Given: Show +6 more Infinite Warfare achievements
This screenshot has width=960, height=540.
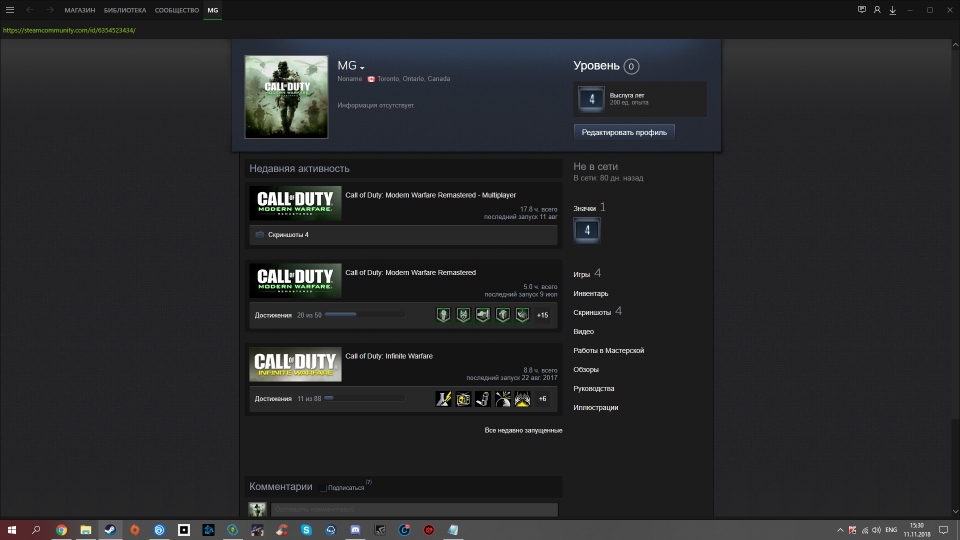Looking at the screenshot, I should pos(542,399).
